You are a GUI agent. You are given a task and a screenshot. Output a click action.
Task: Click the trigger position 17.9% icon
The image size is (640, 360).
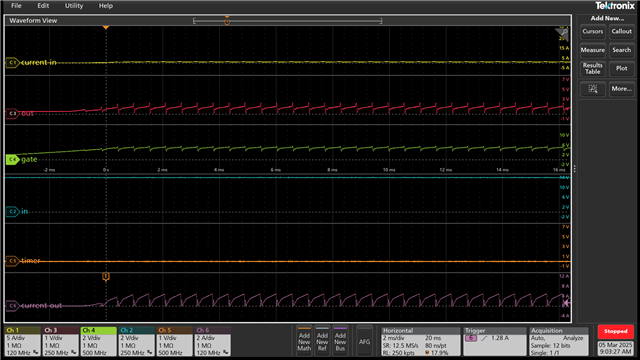[427, 353]
